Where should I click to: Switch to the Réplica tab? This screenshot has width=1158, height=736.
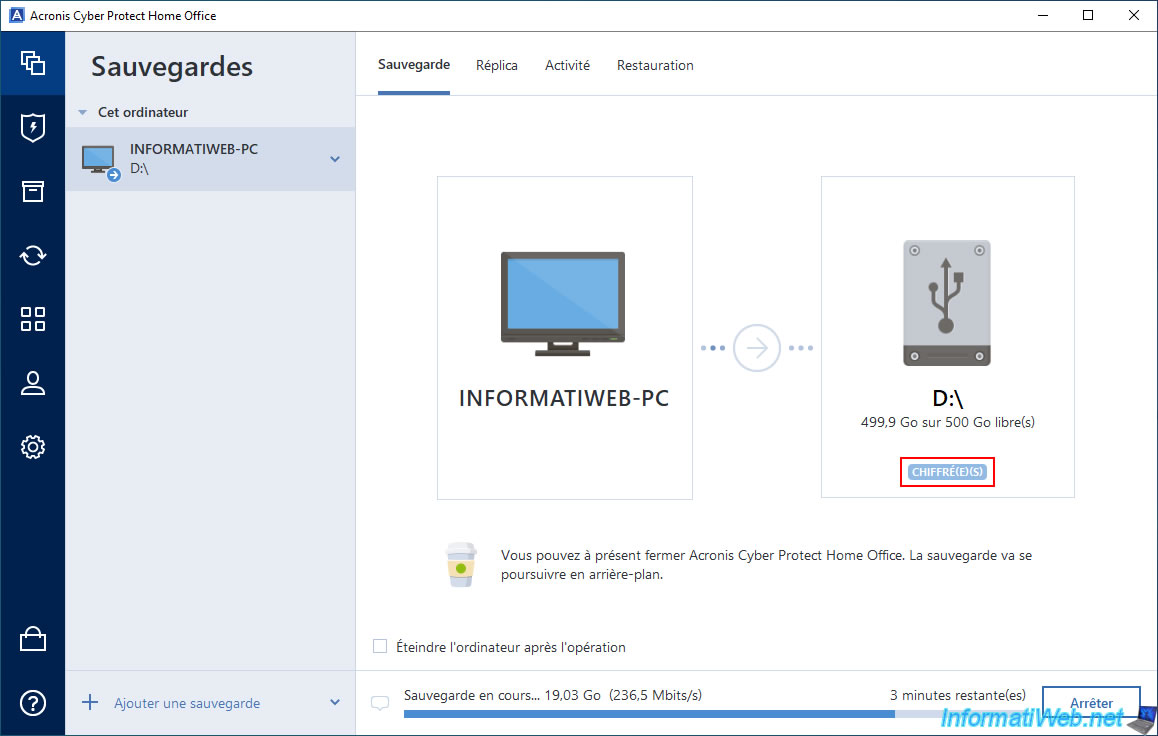click(496, 66)
